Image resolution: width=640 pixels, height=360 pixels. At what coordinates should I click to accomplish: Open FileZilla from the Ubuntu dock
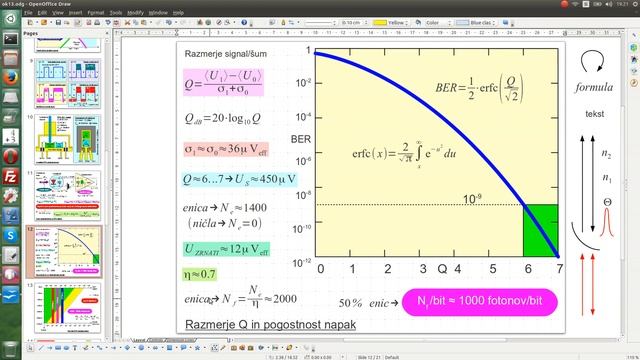pyautogui.click(x=11, y=176)
